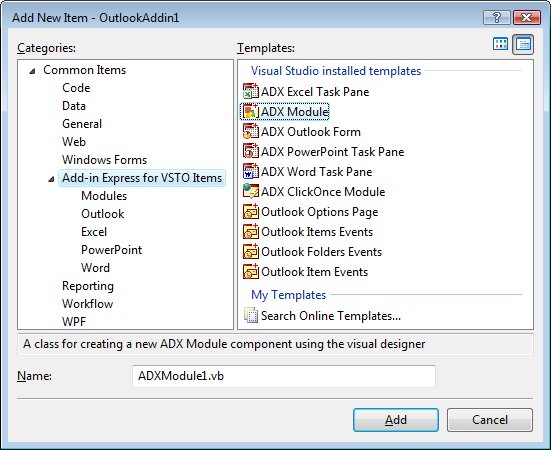Screen dimensions: 551x450
Task: Collapse the Common Items node
Action: coord(32,71)
